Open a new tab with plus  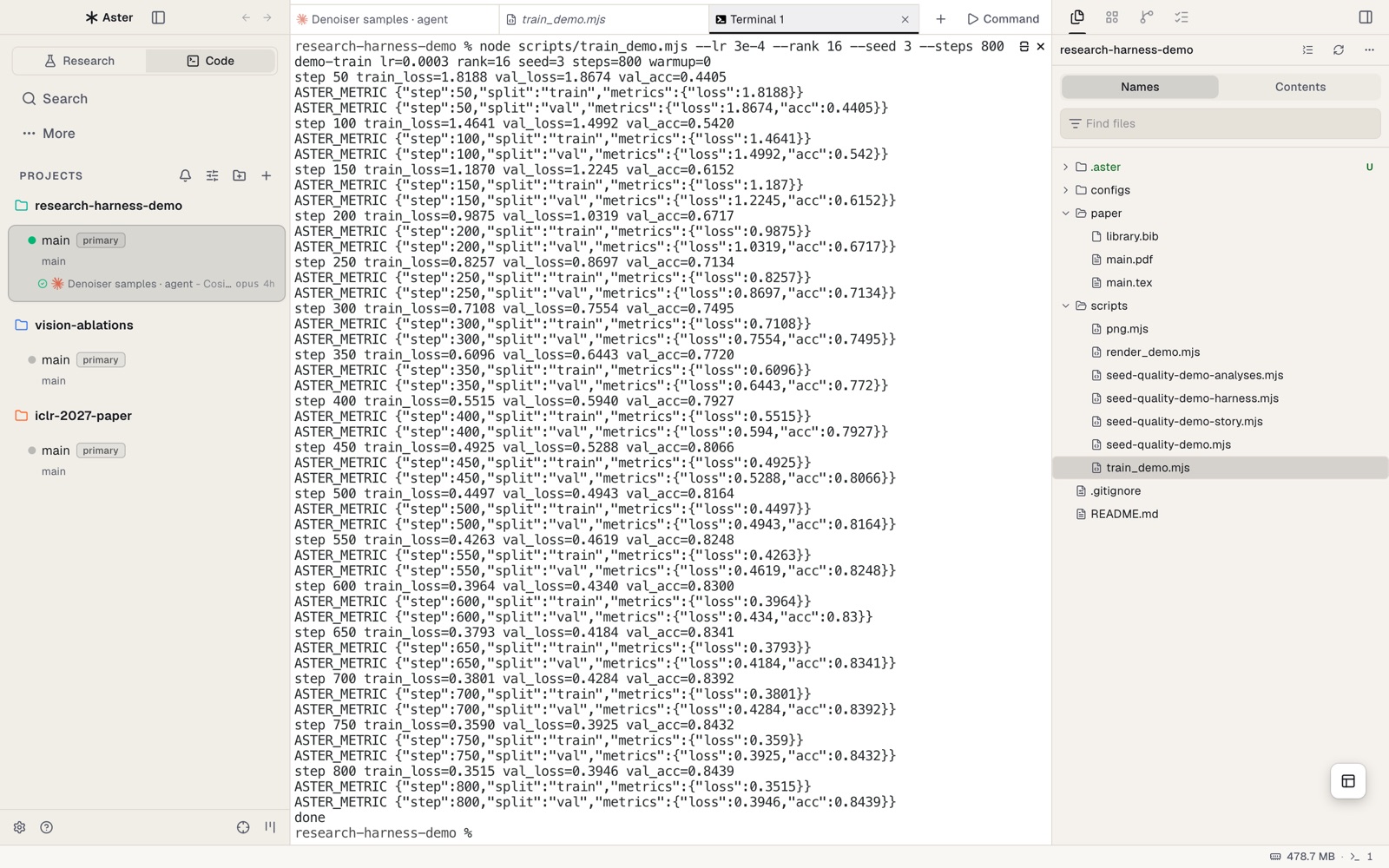(940, 19)
